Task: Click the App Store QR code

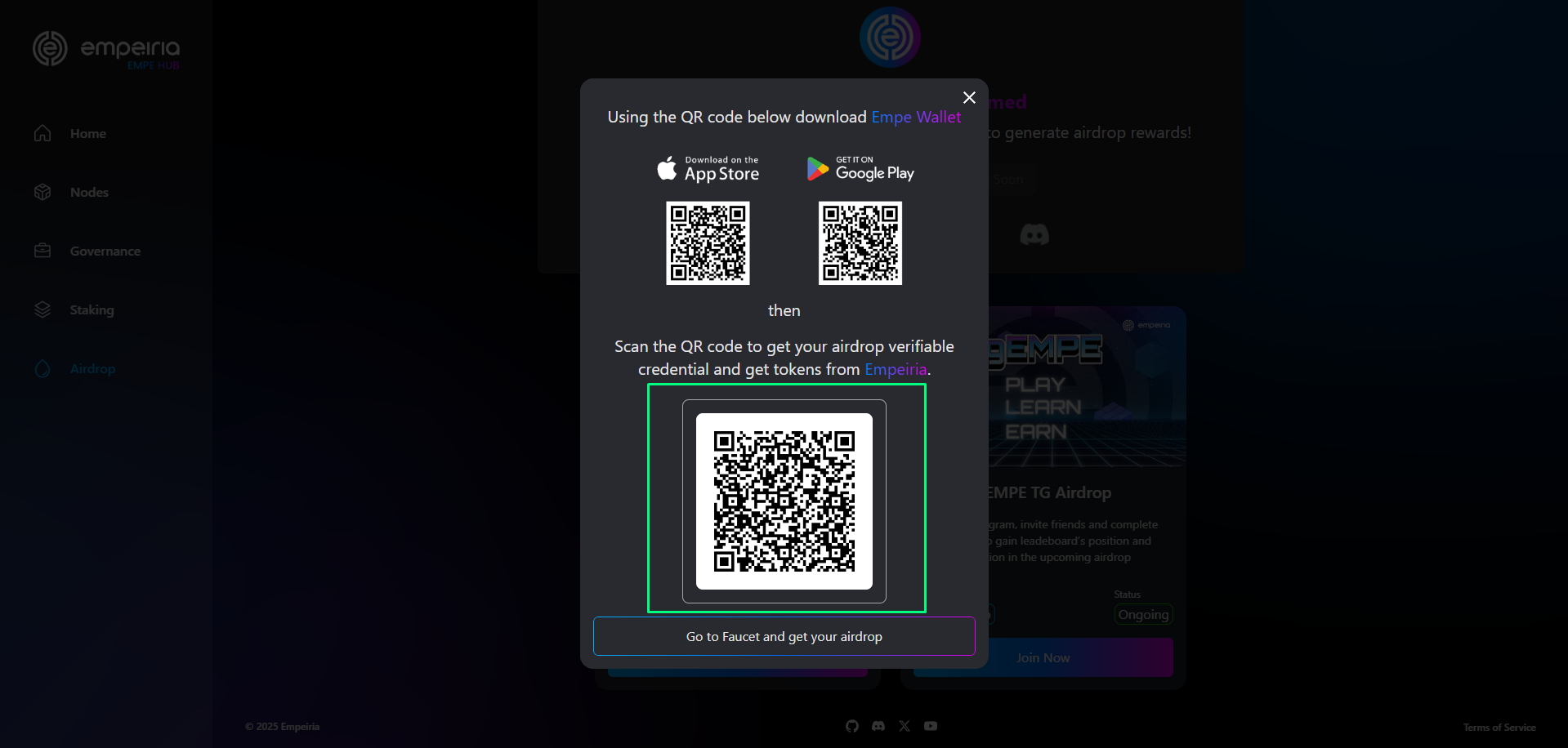Action: pyautogui.click(x=708, y=243)
